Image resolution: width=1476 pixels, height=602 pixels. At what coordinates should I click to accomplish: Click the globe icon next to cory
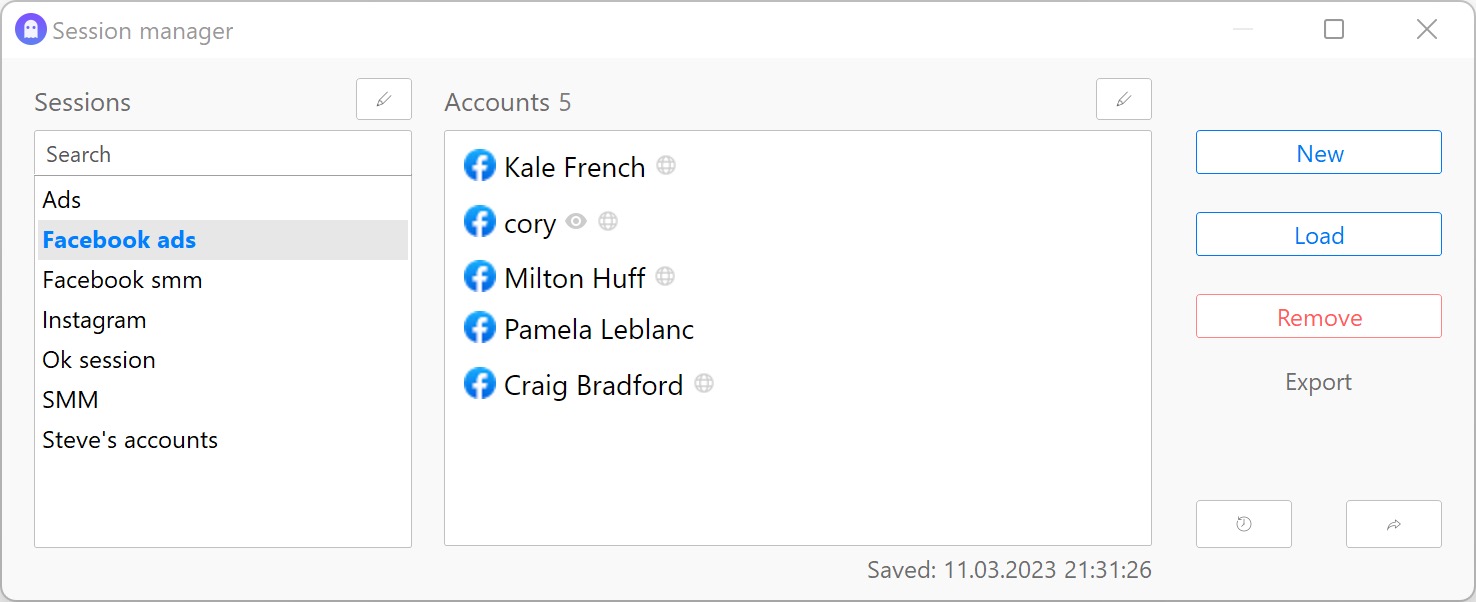click(608, 221)
